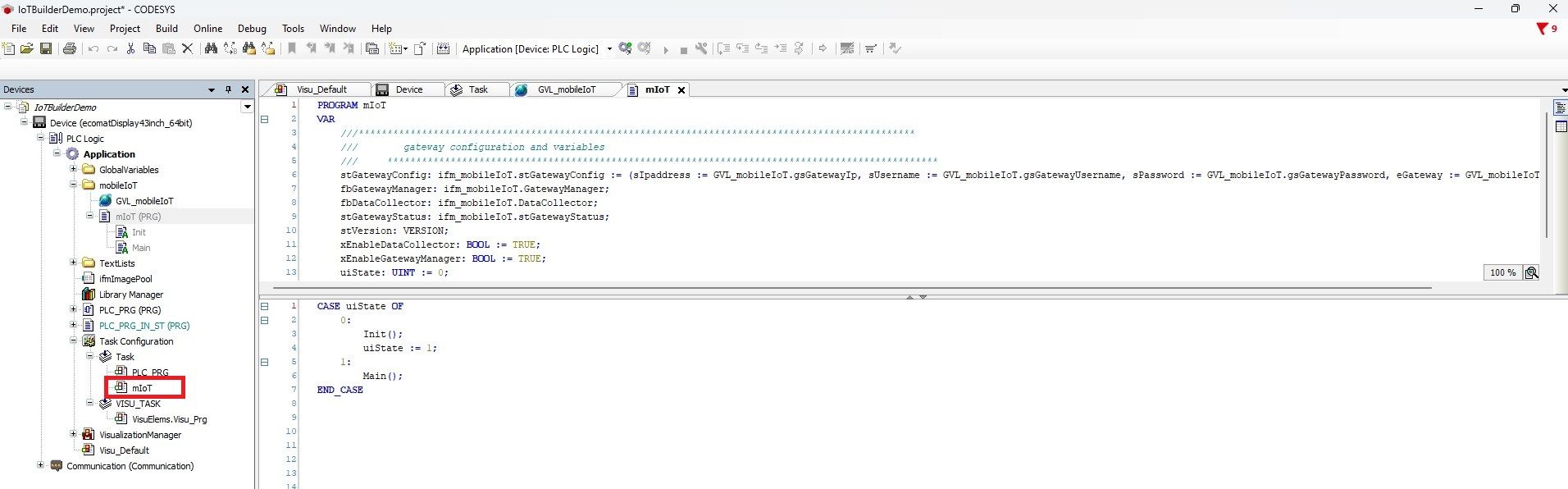Delete selection with the X icon

coord(187,48)
